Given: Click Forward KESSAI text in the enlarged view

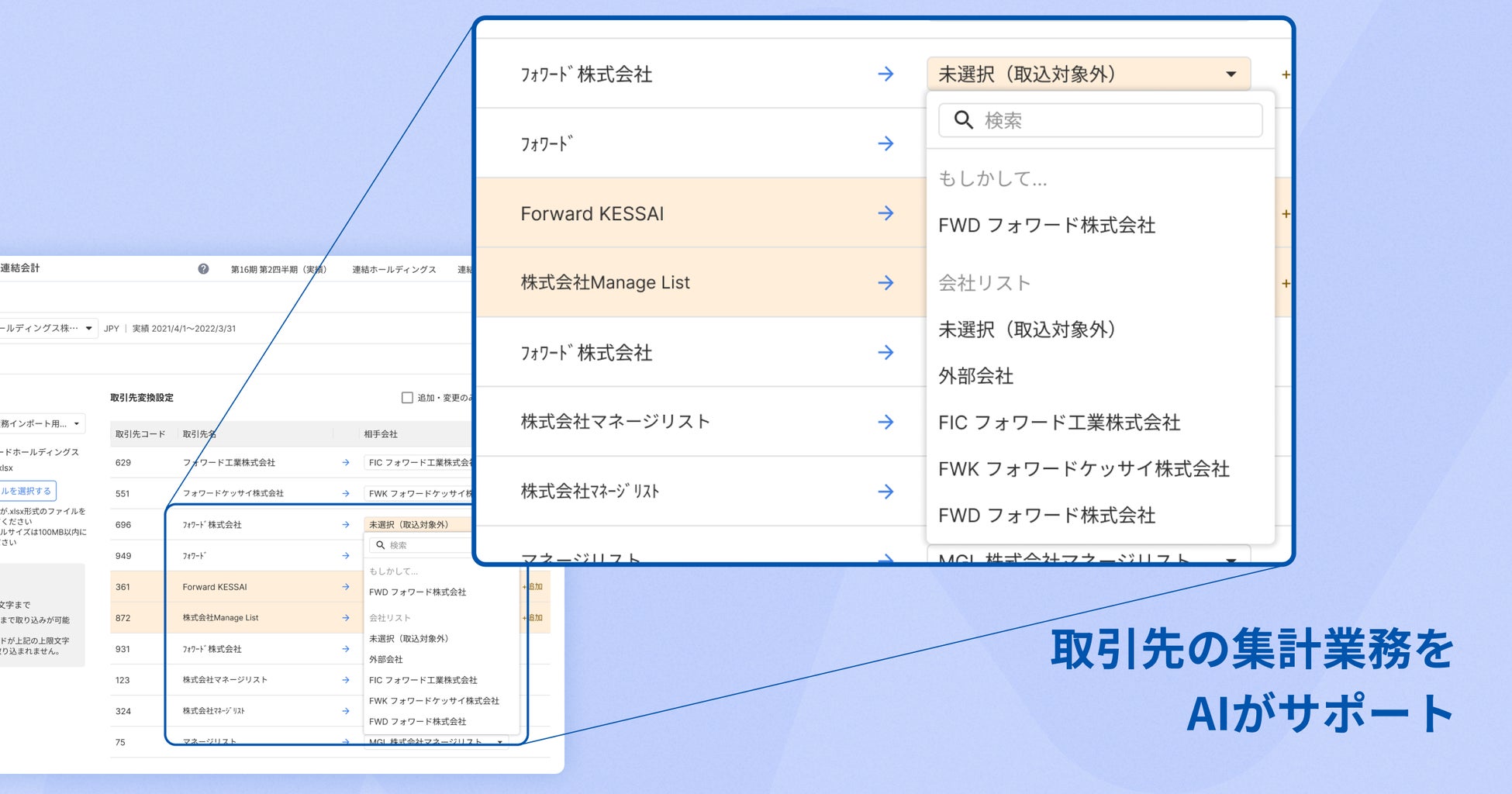Looking at the screenshot, I should 592,214.
